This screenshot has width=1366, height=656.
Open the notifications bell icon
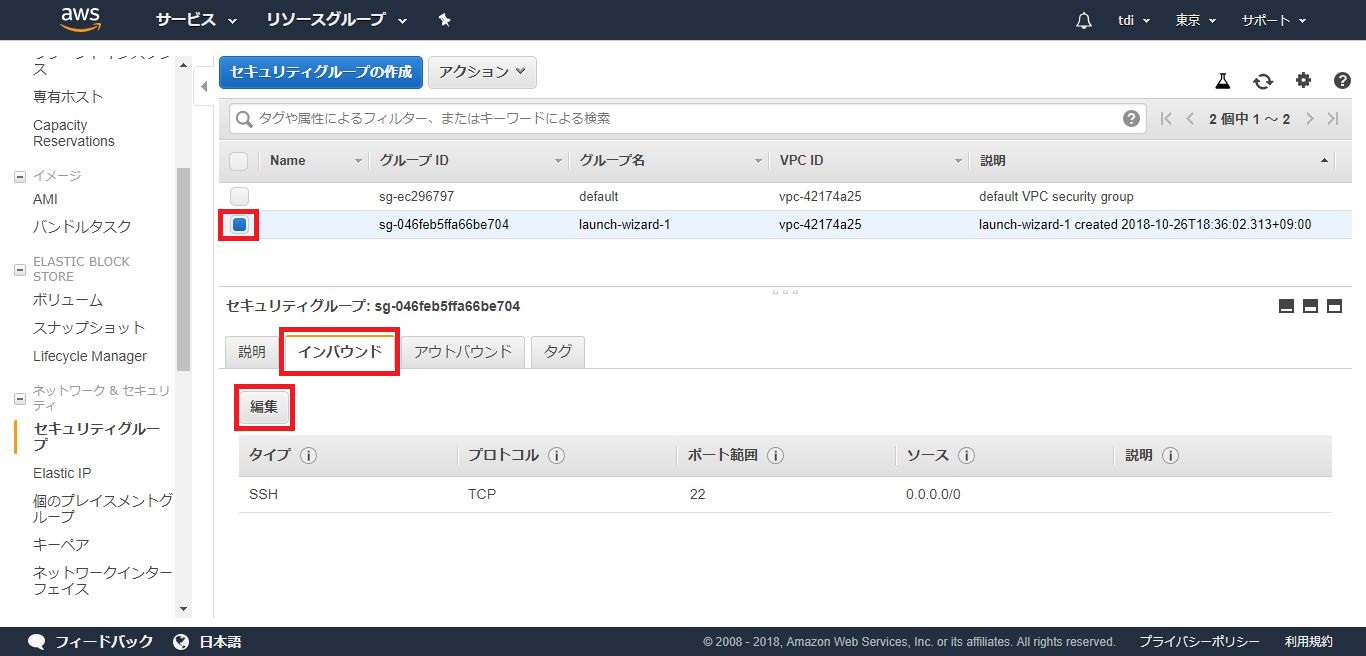click(x=1084, y=21)
